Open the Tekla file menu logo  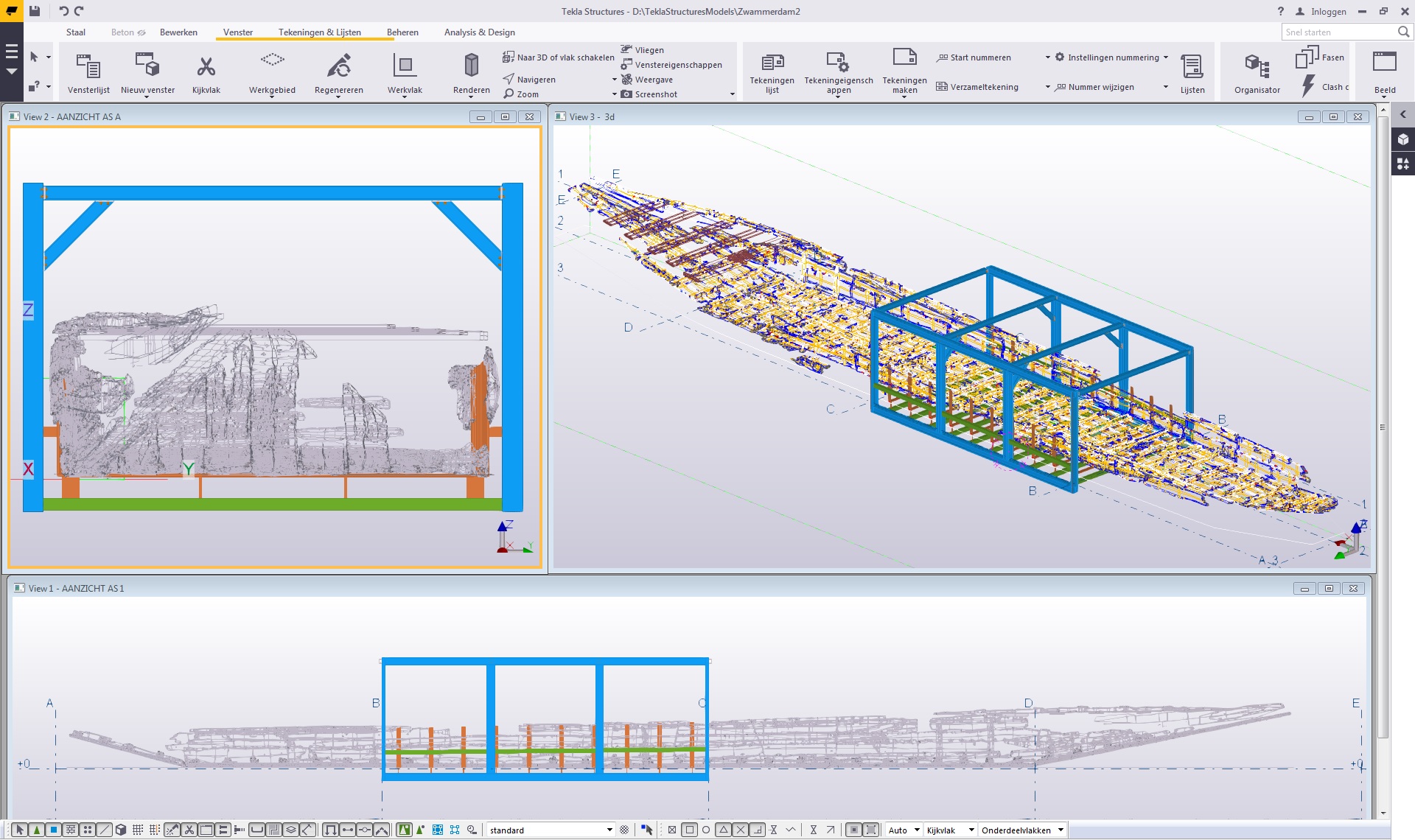point(11,11)
